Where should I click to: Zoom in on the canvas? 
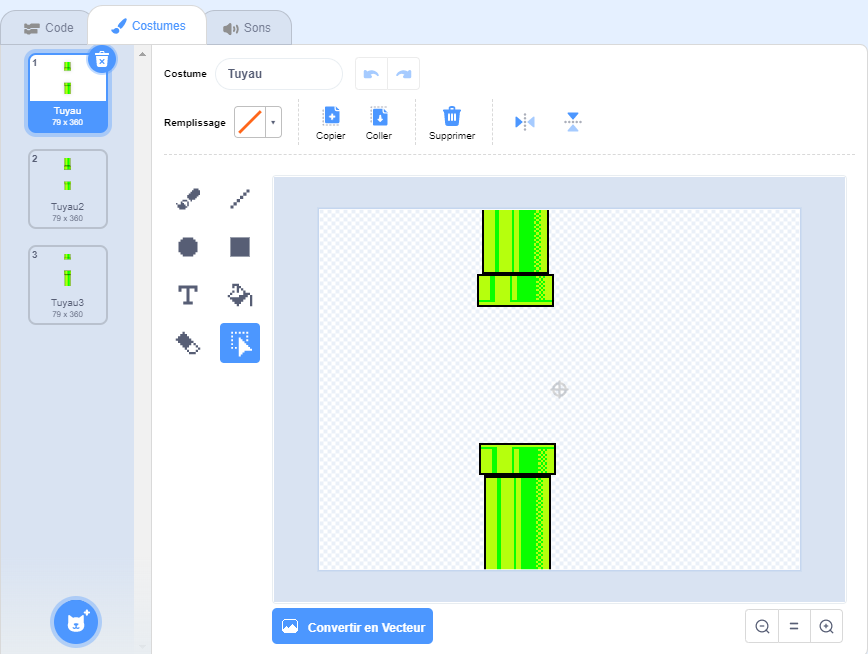pos(826,627)
